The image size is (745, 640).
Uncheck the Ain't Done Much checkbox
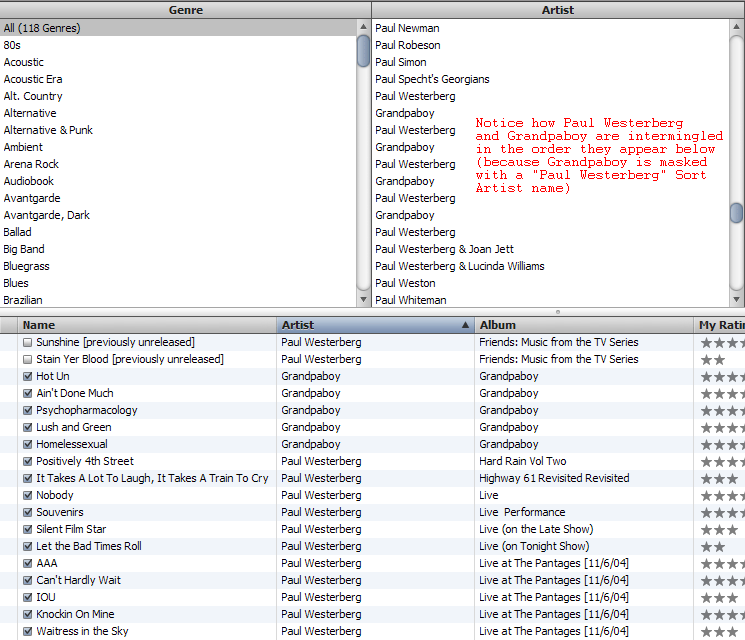point(28,393)
